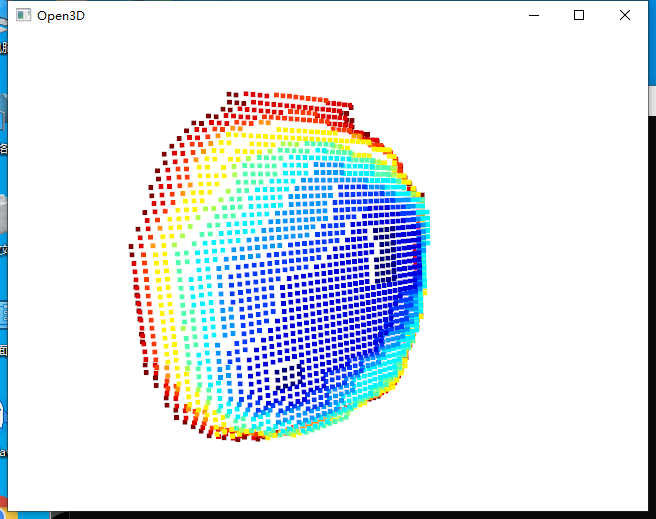This screenshot has width=656, height=519.
Task: Minimize the Open3D window
Action: click(x=534, y=15)
